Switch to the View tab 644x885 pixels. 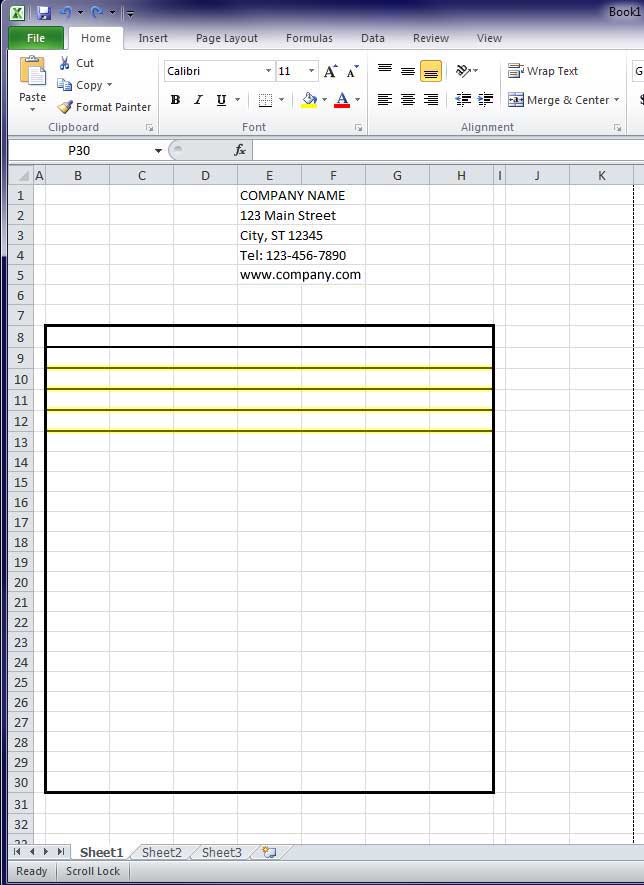(x=489, y=38)
